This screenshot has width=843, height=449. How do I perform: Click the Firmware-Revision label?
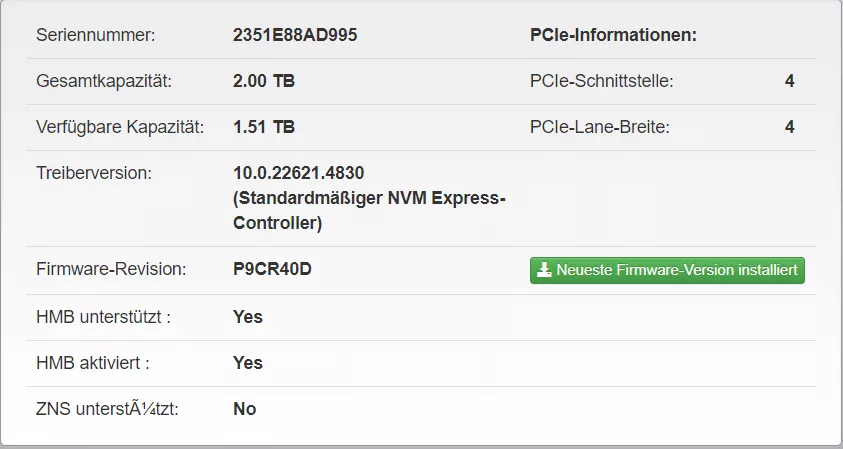coord(111,269)
